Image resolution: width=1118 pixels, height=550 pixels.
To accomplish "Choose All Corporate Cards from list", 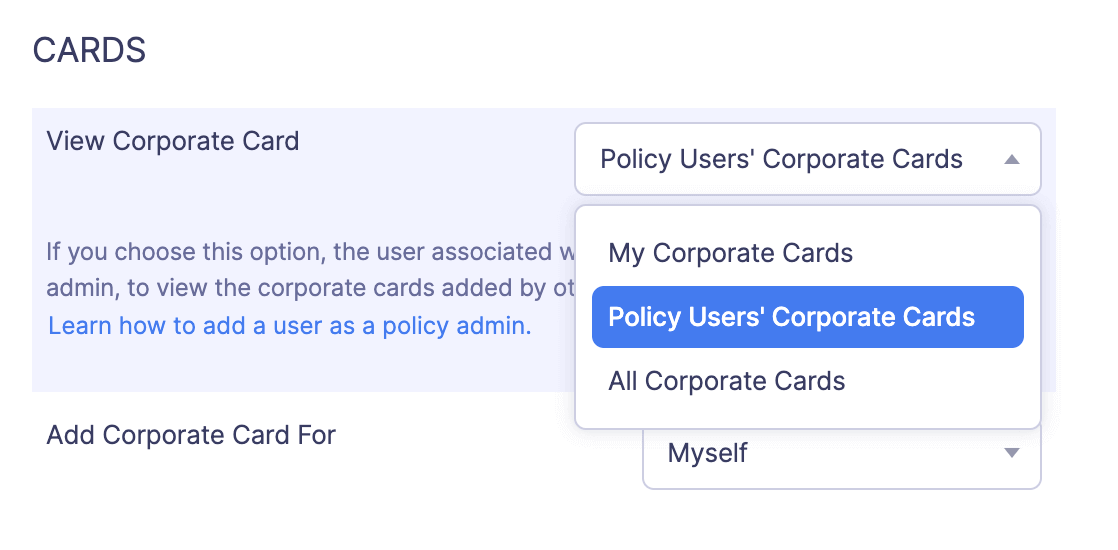I will (x=727, y=381).
